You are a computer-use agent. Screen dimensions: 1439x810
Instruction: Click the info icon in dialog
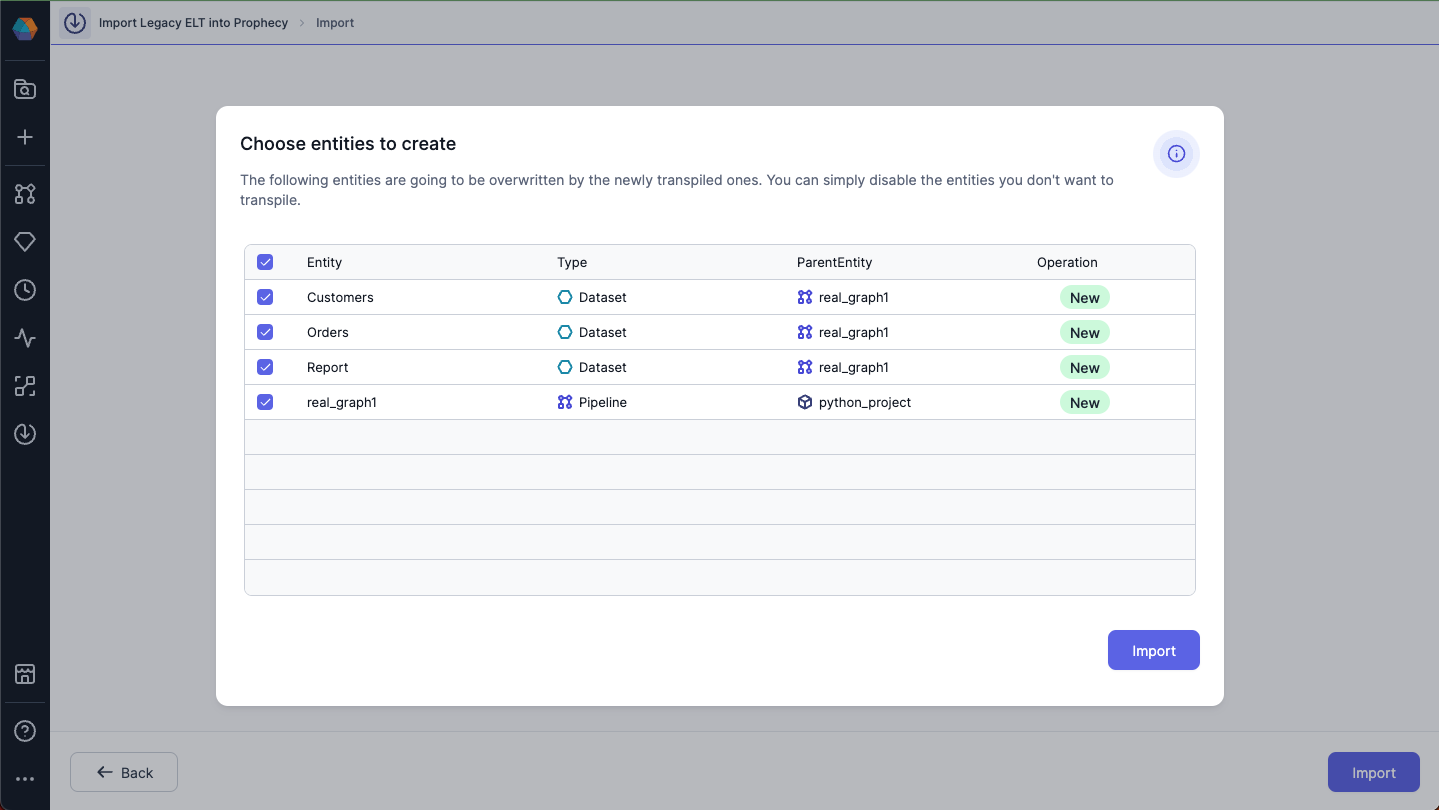pos(1176,154)
